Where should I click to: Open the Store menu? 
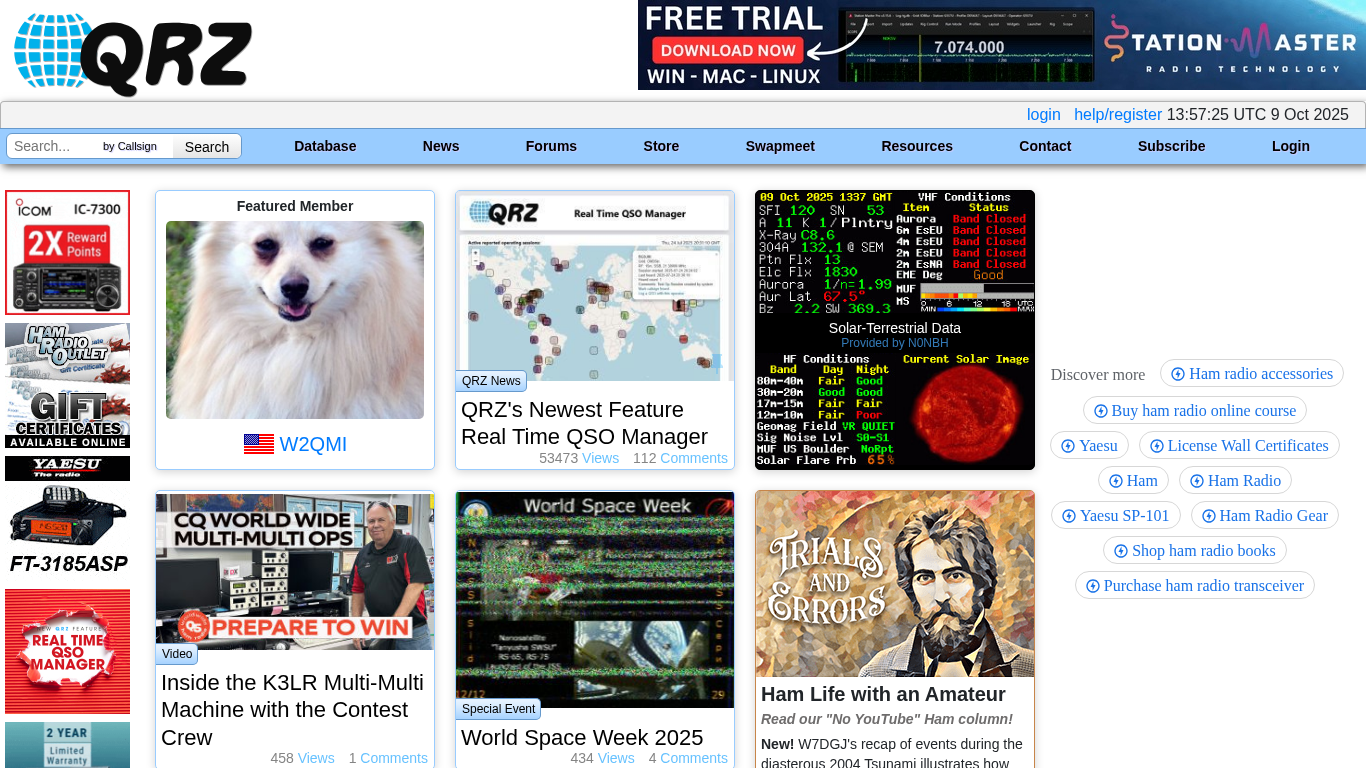(661, 146)
